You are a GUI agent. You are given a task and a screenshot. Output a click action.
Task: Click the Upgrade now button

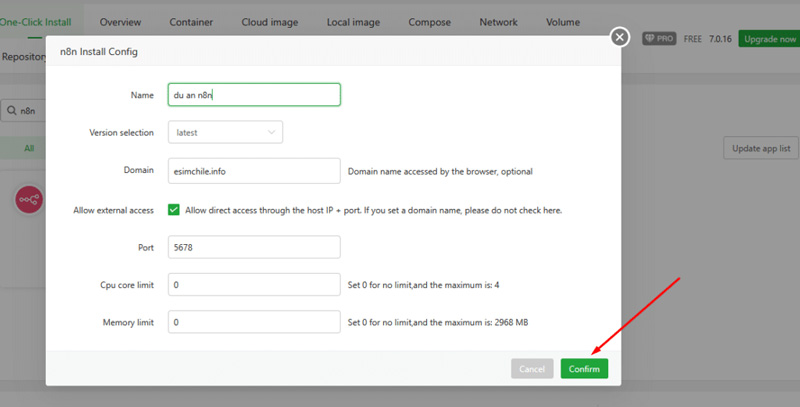[x=769, y=39]
